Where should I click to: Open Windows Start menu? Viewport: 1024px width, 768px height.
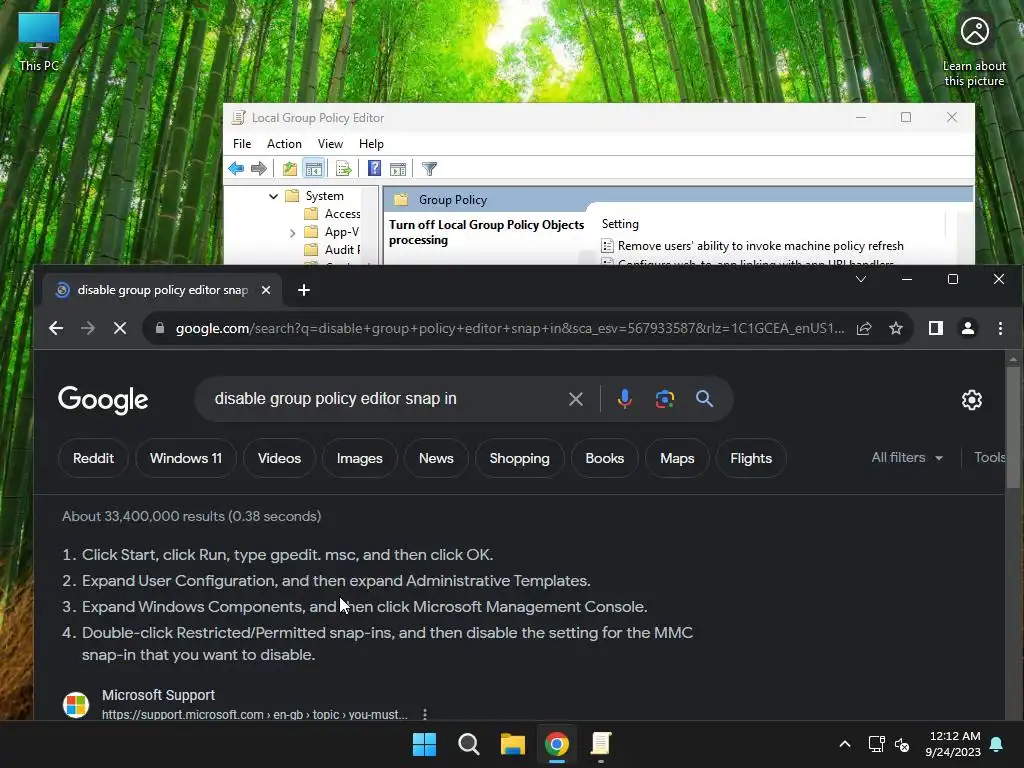(x=424, y=744)
